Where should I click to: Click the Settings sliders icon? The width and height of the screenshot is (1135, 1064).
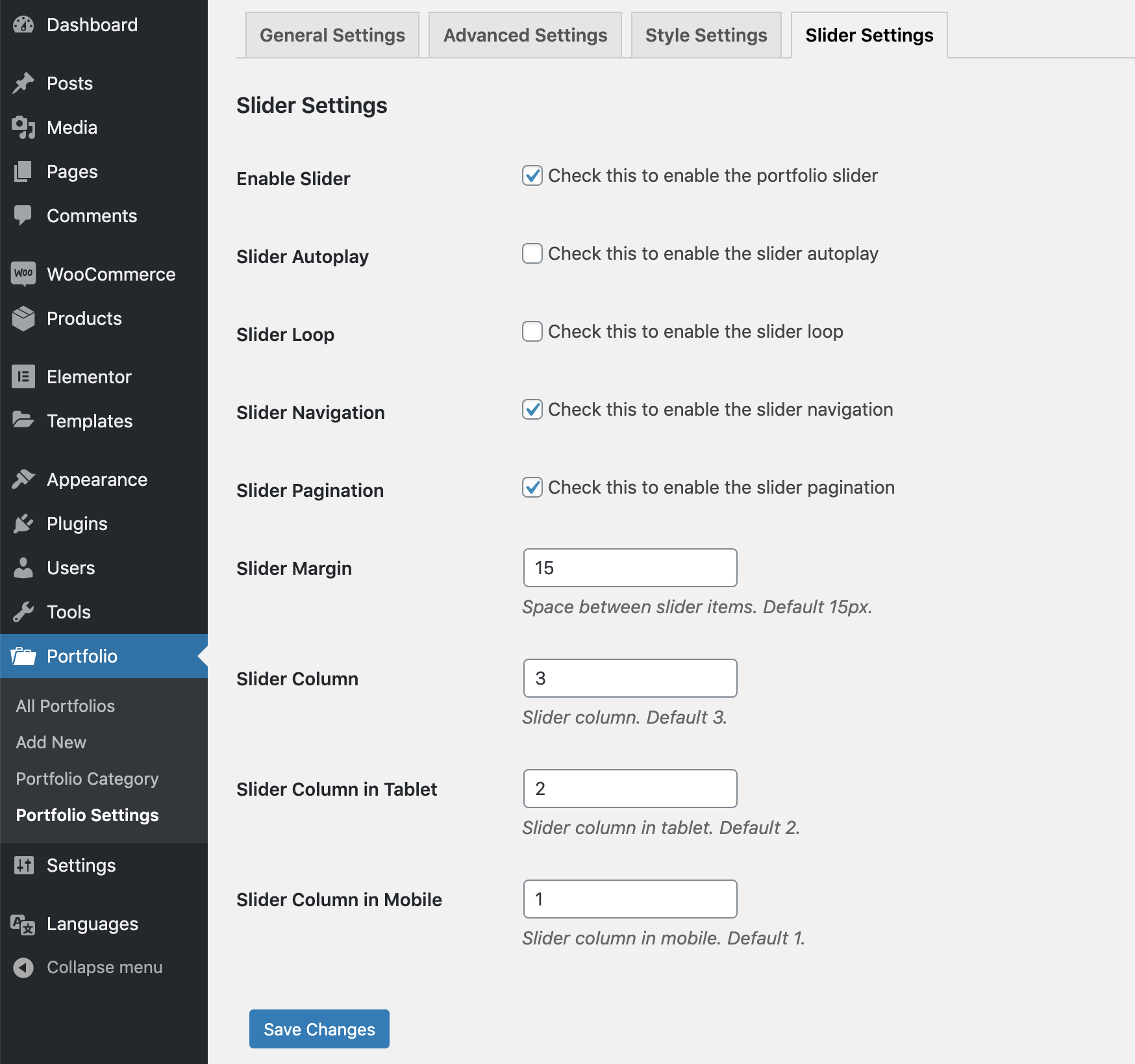(23, 865)
